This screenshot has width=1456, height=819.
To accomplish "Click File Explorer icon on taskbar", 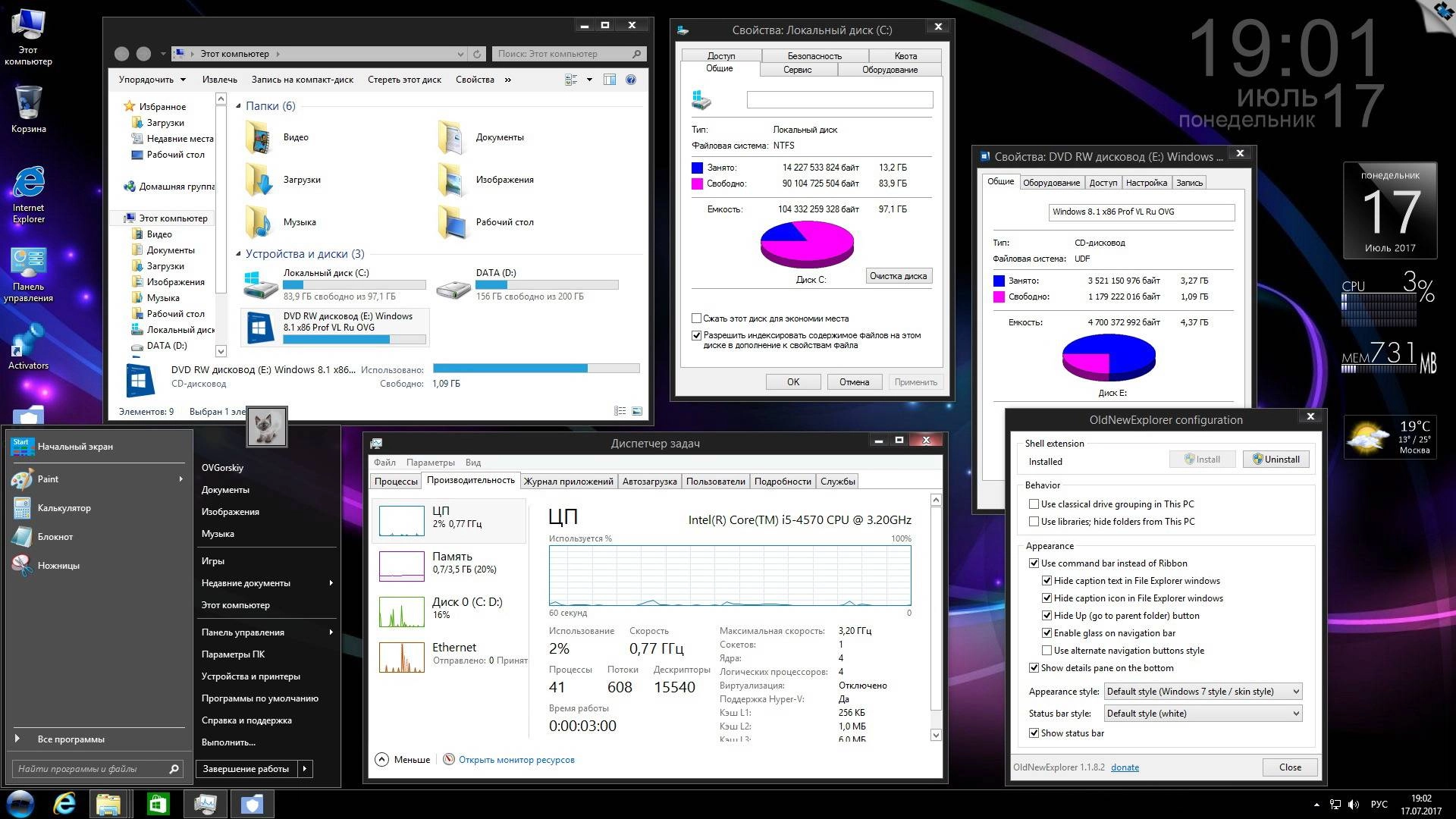I will [x=108, y=804].
